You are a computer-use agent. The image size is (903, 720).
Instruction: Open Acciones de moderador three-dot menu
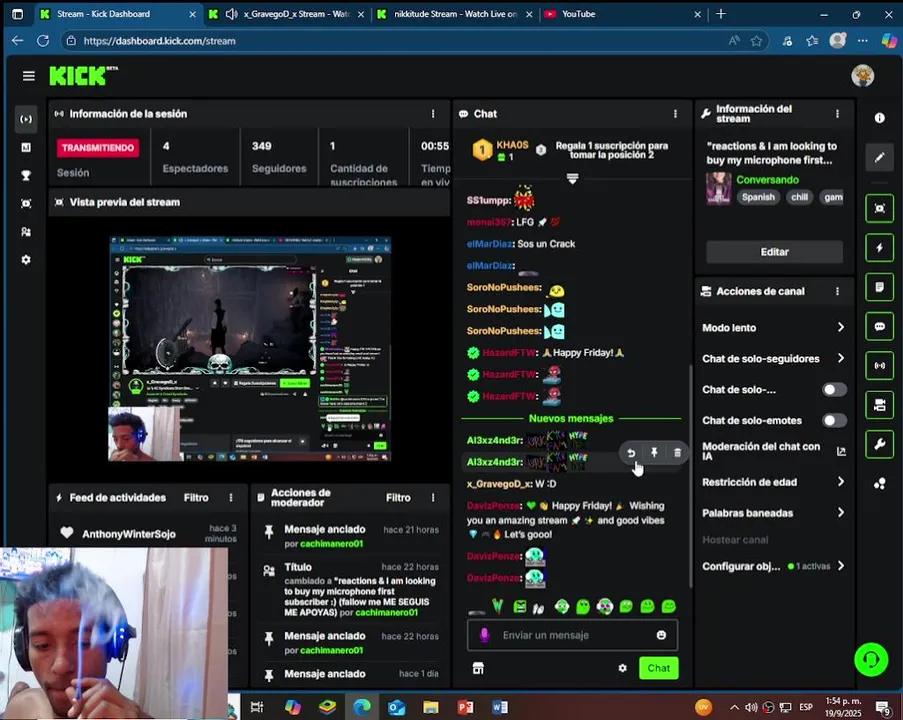coord(433,498)
